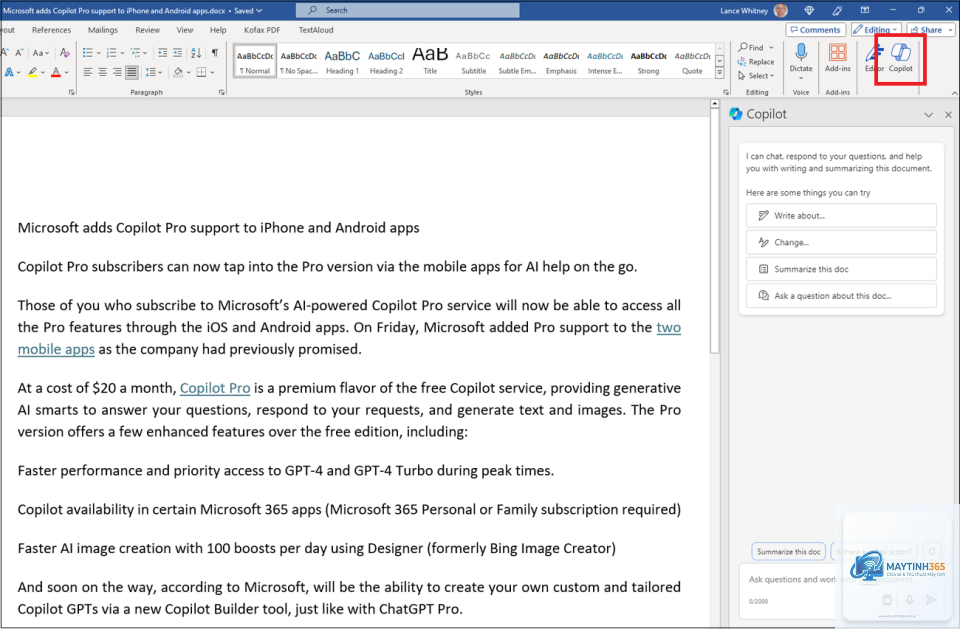The width and height of the screenshot is (960, 629).
Task: Open the TextAloud tab
Action: pos(316,29)
